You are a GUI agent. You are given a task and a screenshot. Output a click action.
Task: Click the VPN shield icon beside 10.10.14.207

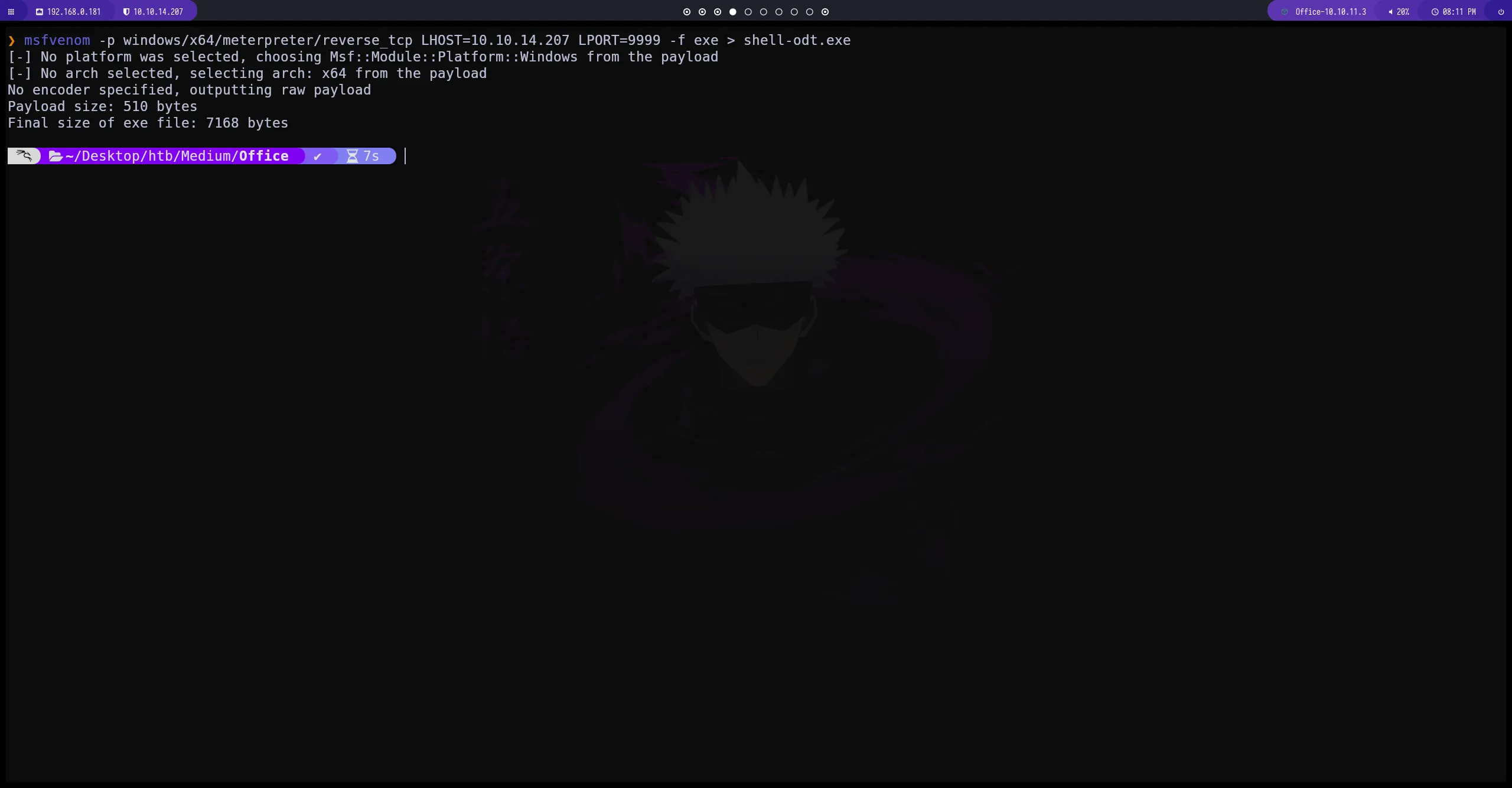[126, 12]
